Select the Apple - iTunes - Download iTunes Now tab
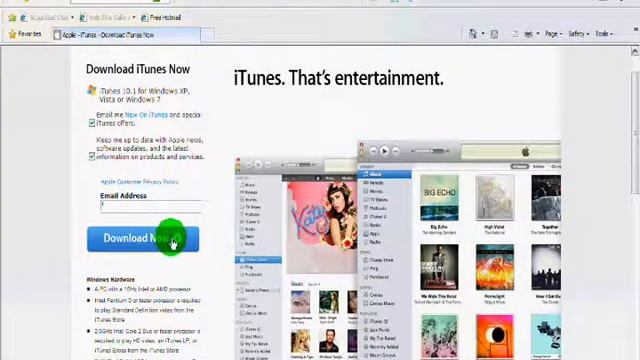The height and width of the screenshot is (360, 640). tap(127, 35)
